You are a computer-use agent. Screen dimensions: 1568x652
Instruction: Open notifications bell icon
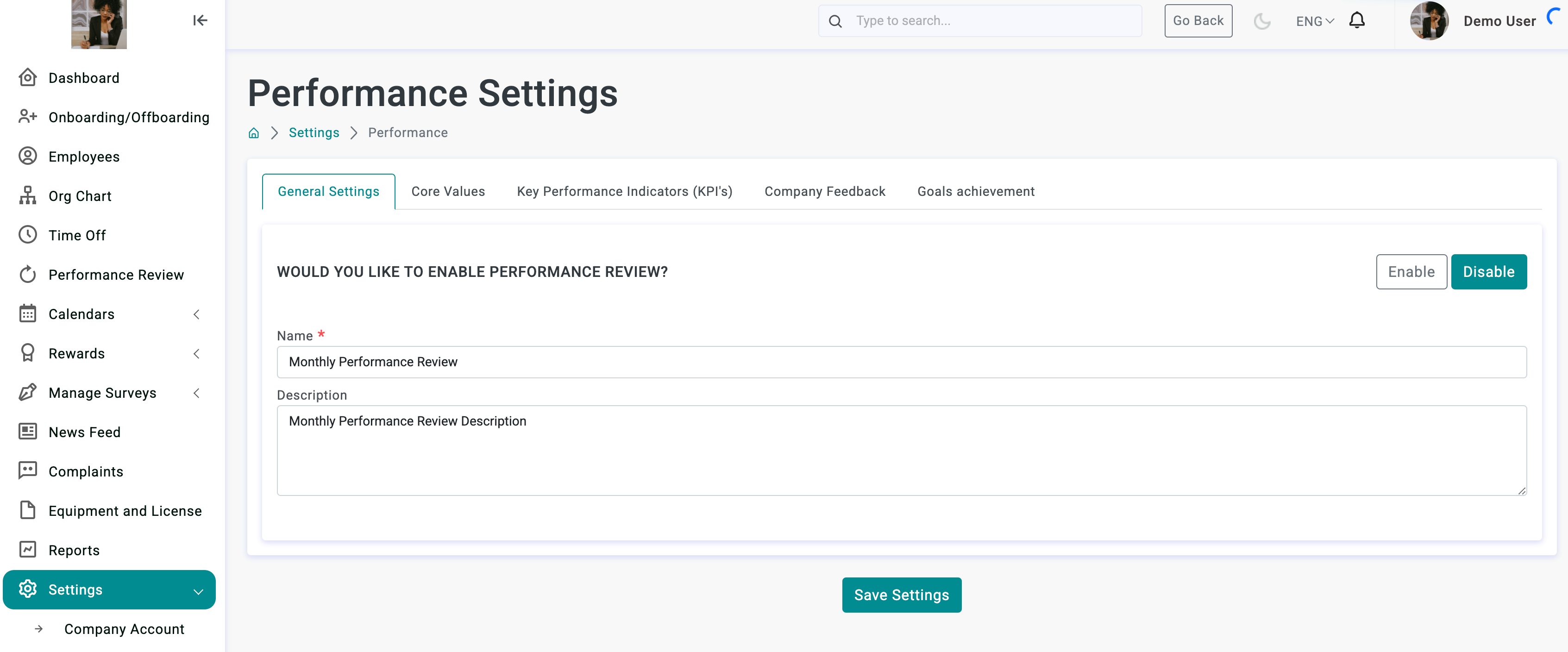click(1357, 21)
